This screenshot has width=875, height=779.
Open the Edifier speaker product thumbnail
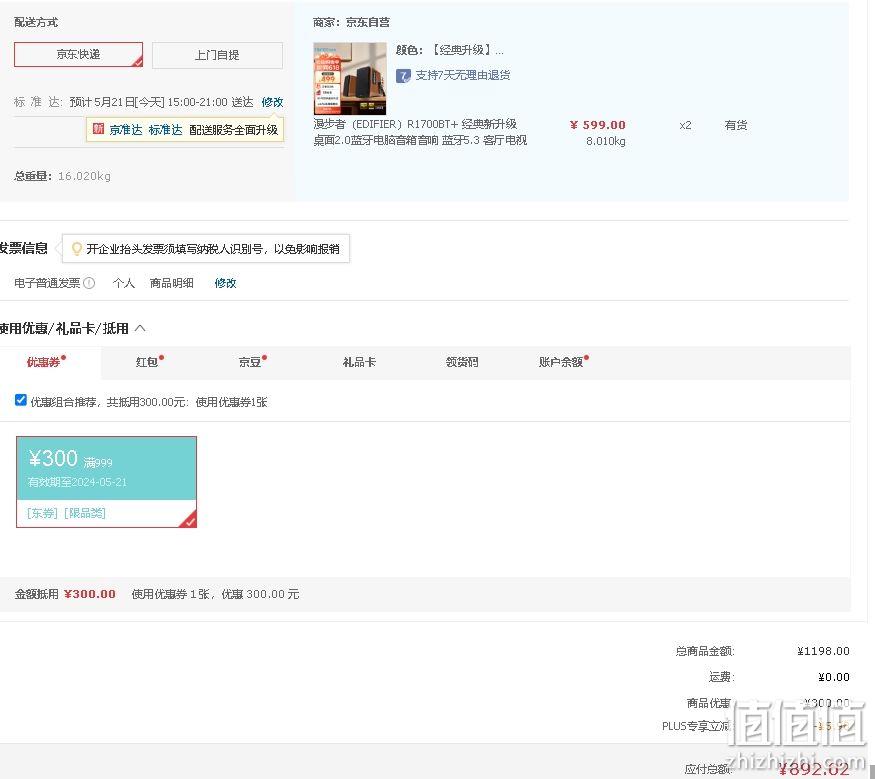350,79
